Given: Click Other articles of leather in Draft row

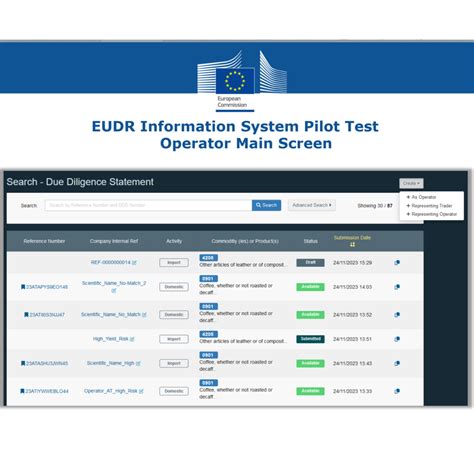Looking at the screenshot, I should pyautogui.click(x=243, y=265).
